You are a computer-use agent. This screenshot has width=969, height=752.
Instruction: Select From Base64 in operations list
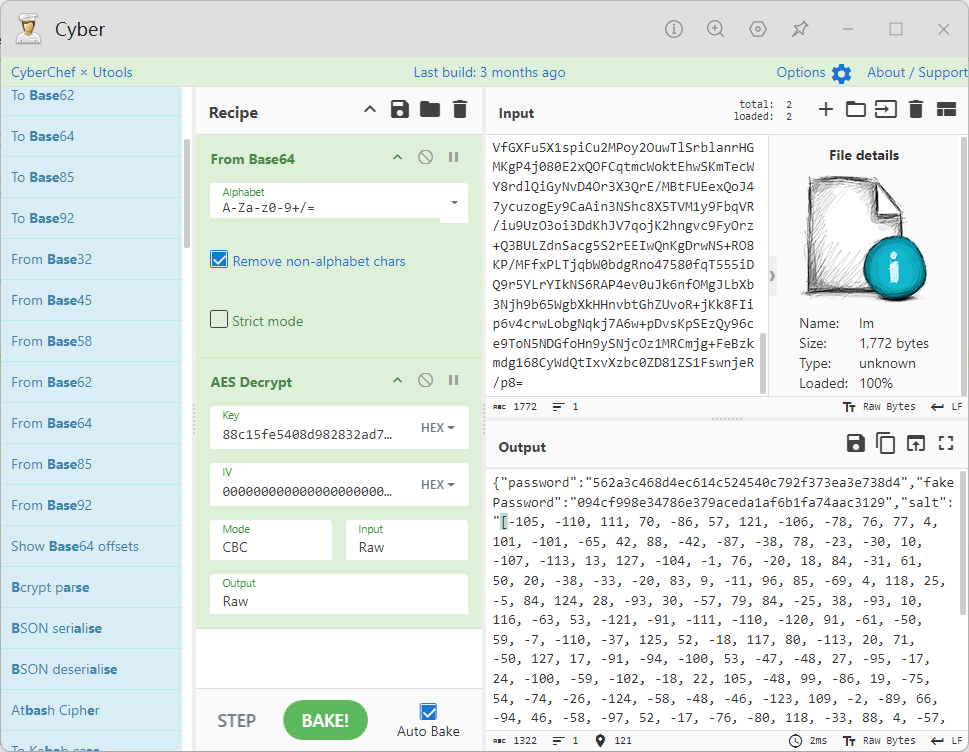tap(91, 423)
